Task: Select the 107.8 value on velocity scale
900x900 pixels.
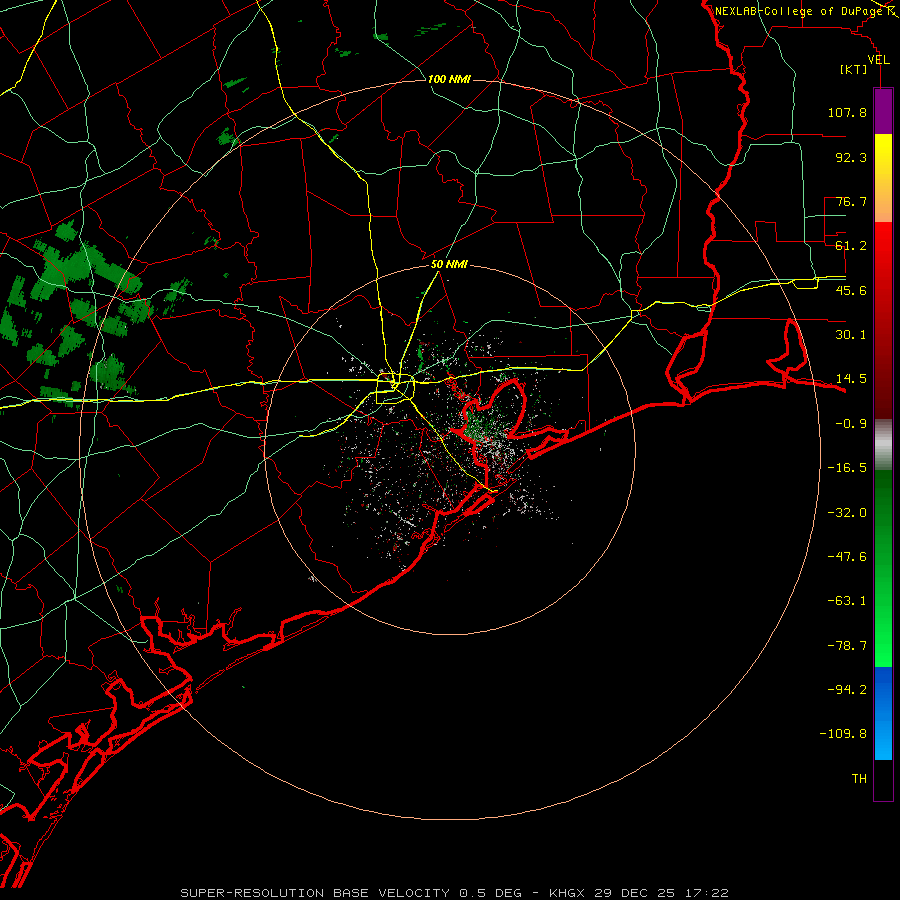Action: click(x=847, y=112)
